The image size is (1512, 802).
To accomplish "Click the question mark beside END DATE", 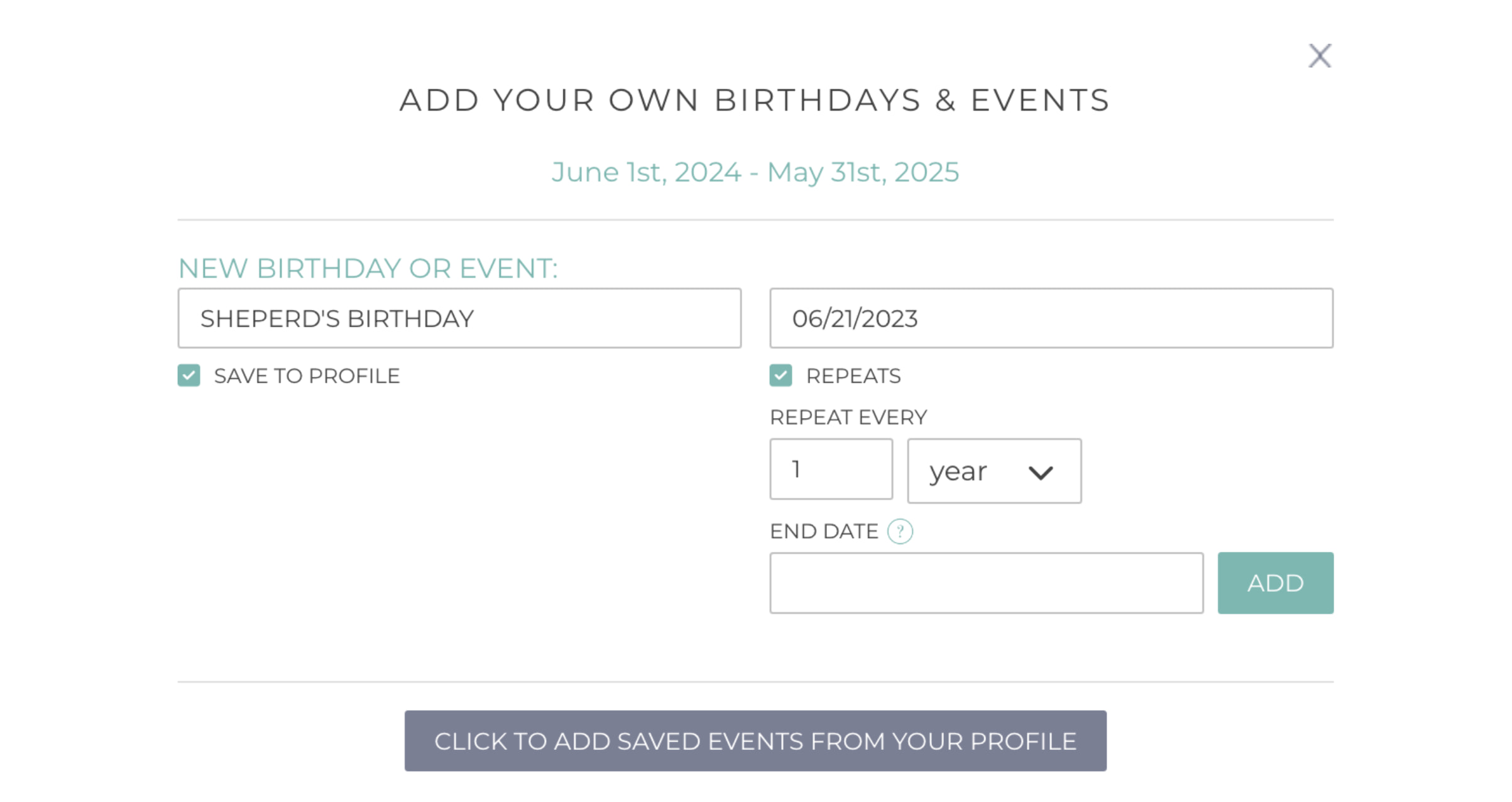I will (900, 531).
